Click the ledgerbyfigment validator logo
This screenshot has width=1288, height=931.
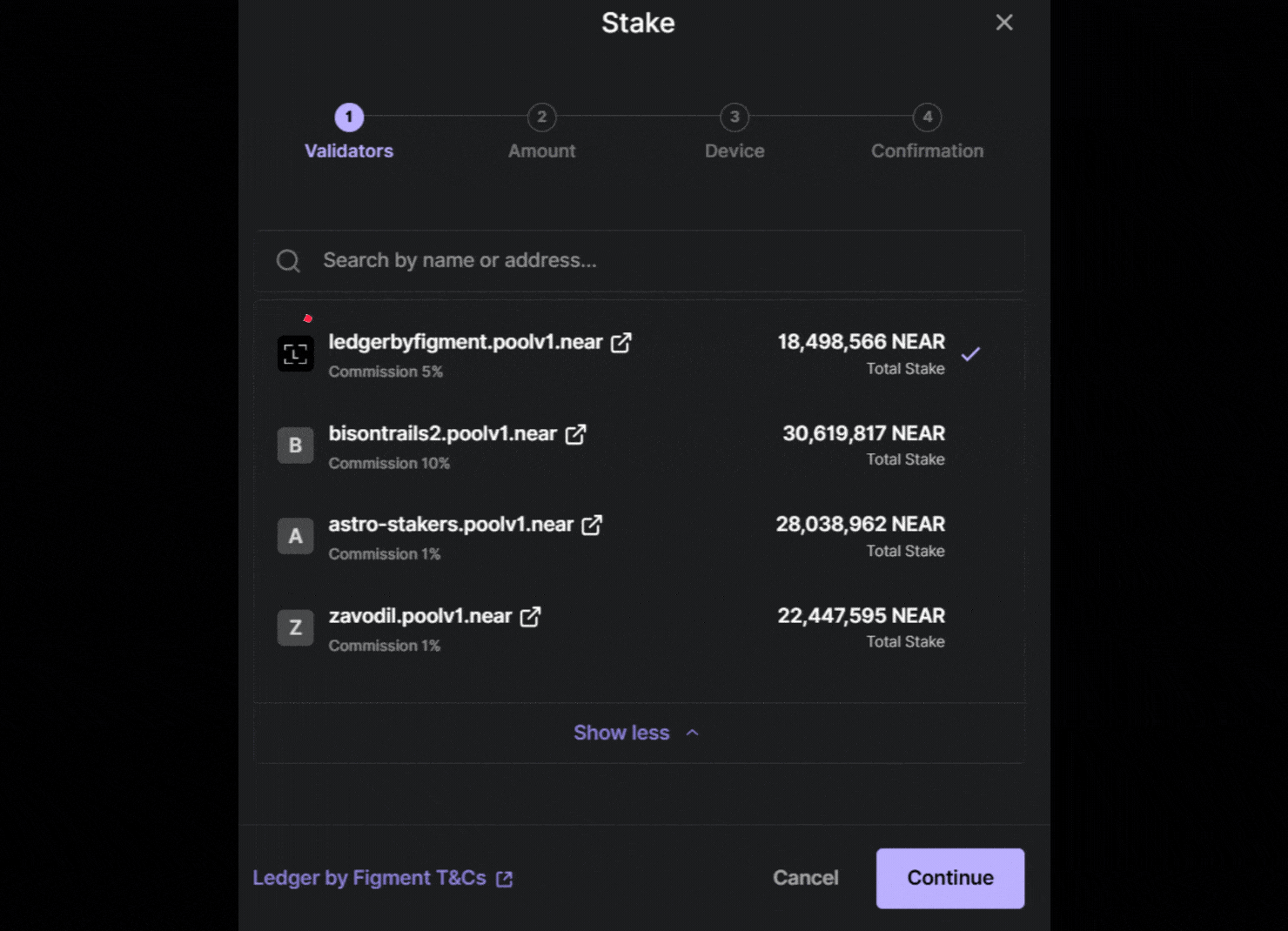296,353
